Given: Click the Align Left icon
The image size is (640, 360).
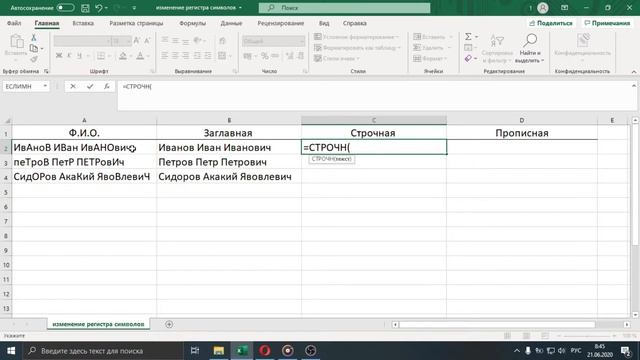Looking at the screenshot, I should click(x=164, y=56).
